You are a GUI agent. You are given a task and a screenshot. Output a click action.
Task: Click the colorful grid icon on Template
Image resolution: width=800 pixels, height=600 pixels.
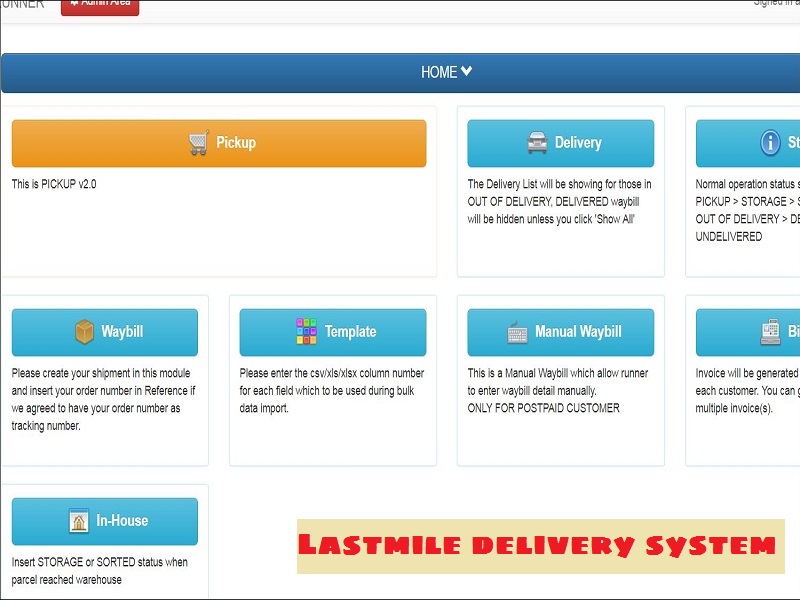tap(306, 332)
